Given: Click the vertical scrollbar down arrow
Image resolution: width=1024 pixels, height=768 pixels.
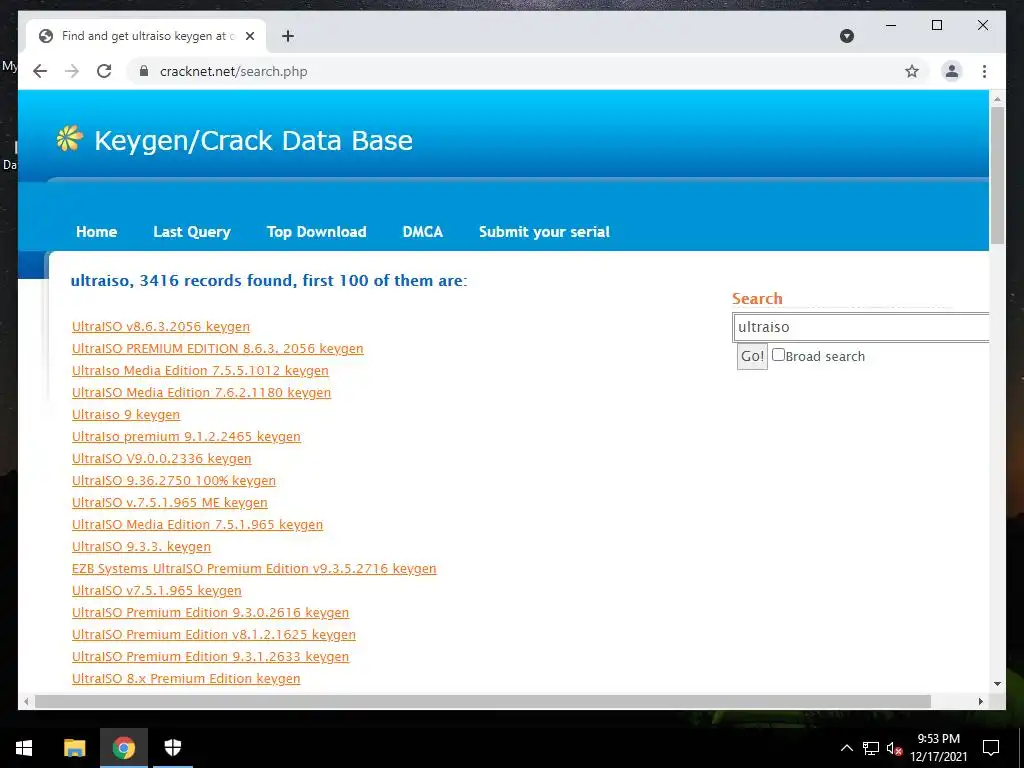Looking at the screenshot, I should coord(997,684).
